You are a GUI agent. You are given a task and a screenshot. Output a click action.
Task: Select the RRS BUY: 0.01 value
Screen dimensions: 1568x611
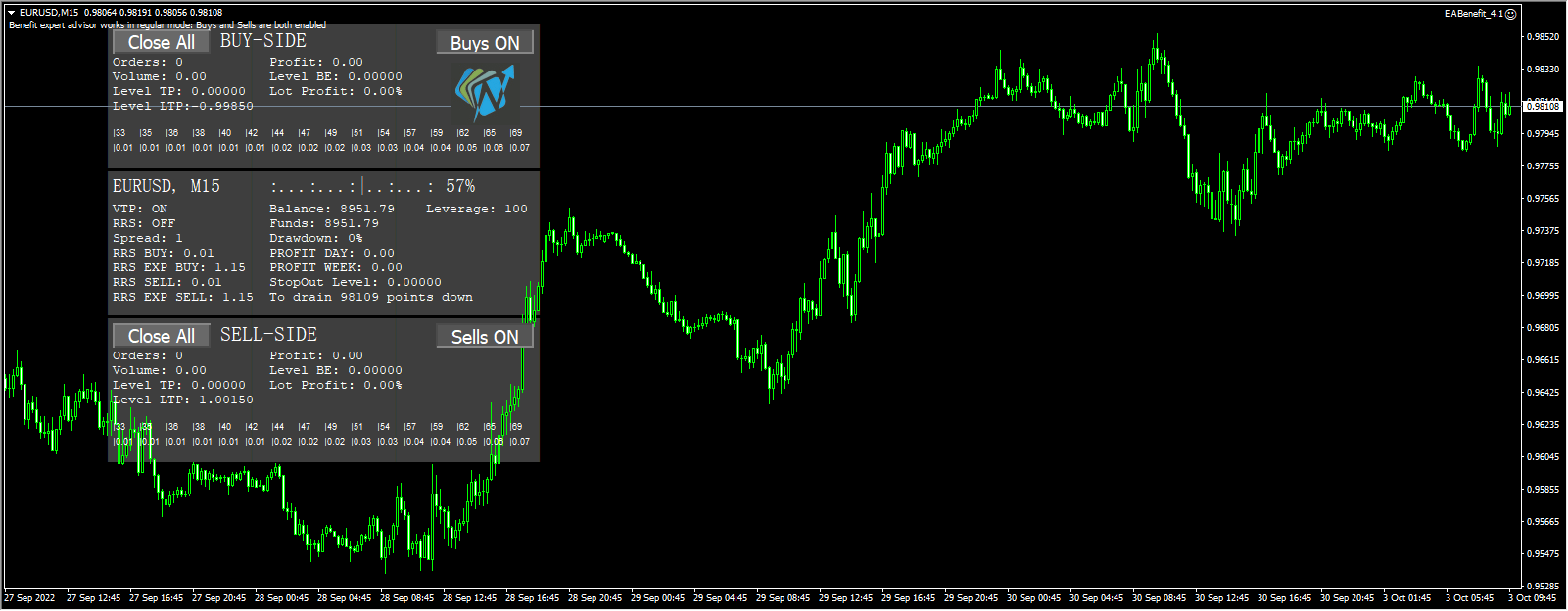point(164,253)
